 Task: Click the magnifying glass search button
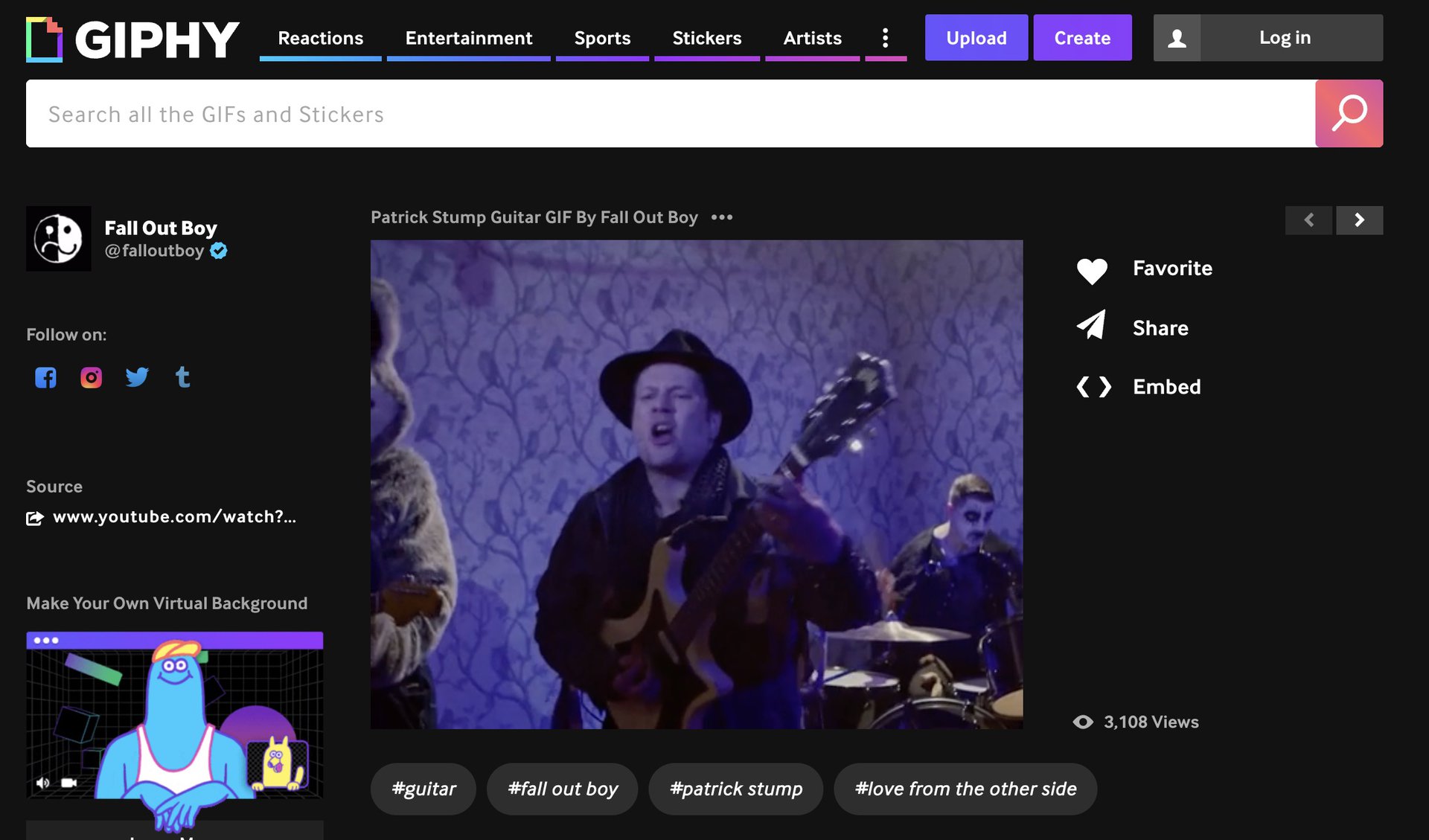point(1348,114)
